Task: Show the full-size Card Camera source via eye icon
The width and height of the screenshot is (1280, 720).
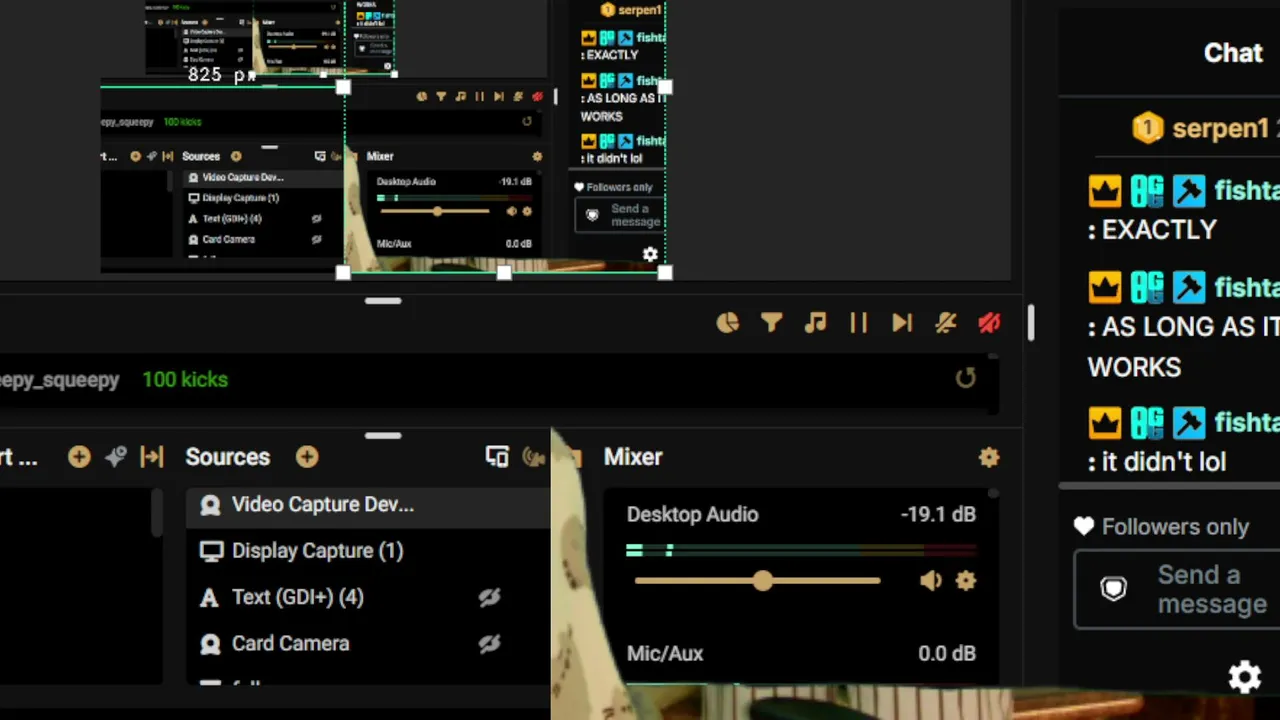Action: click(489, 644)
